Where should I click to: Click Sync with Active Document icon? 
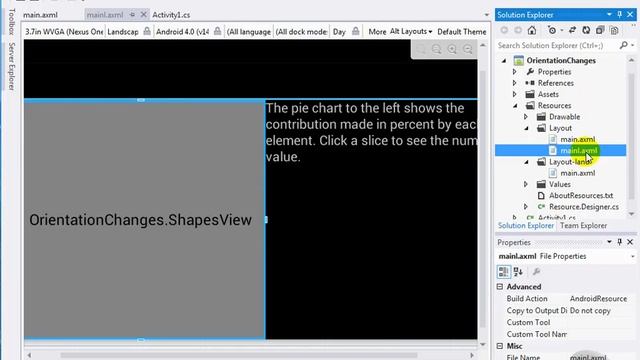(572, 30)
